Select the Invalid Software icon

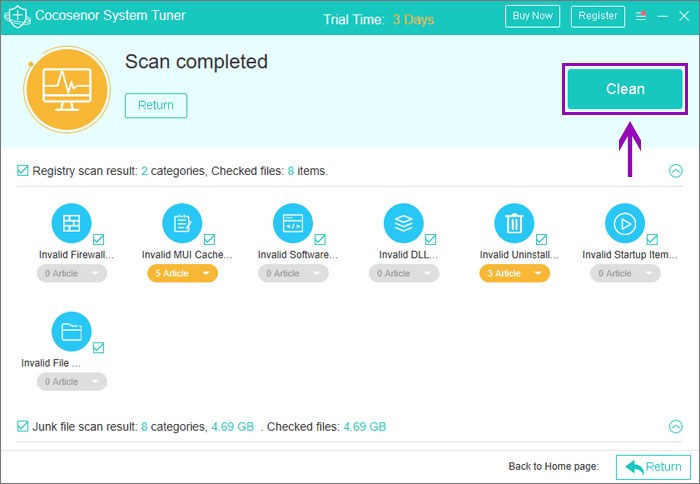click(x=293, y=223)
